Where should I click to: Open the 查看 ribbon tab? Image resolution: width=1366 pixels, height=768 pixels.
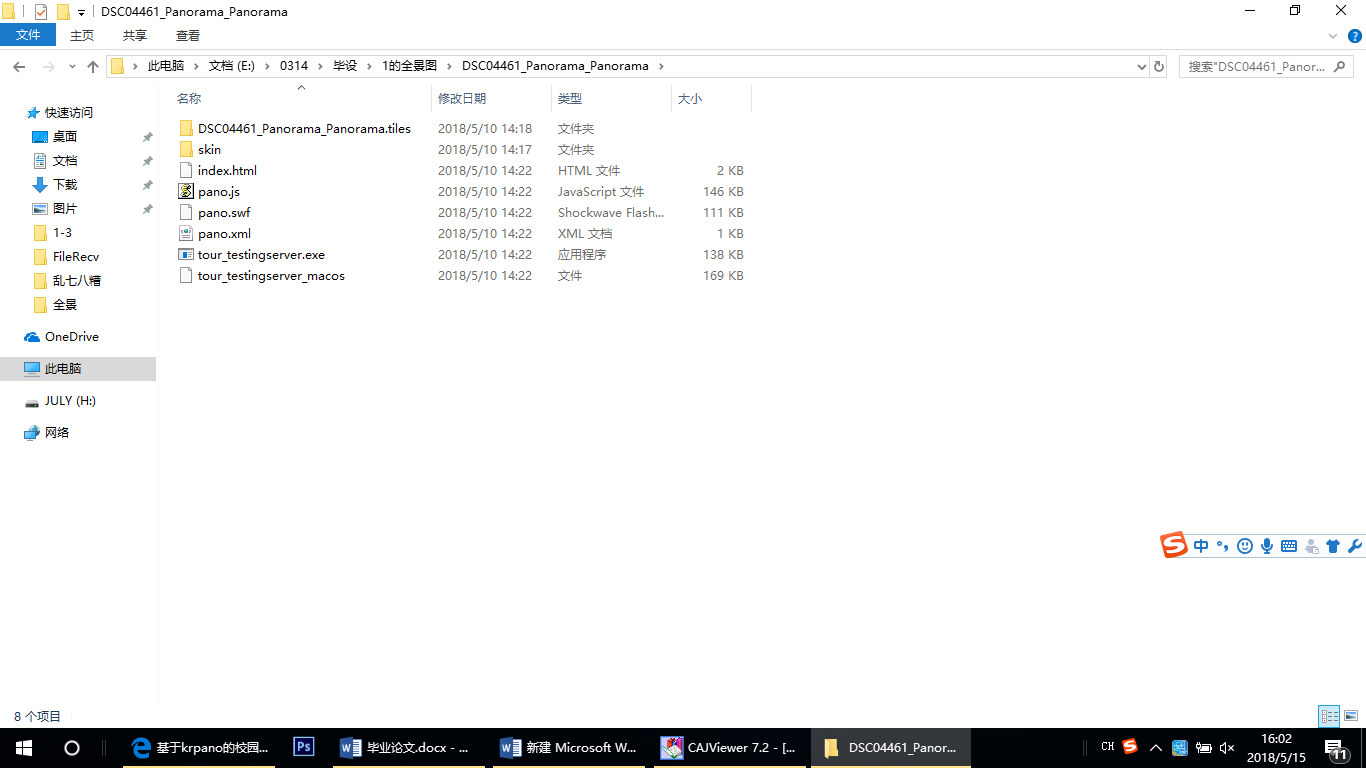[188, 35]
